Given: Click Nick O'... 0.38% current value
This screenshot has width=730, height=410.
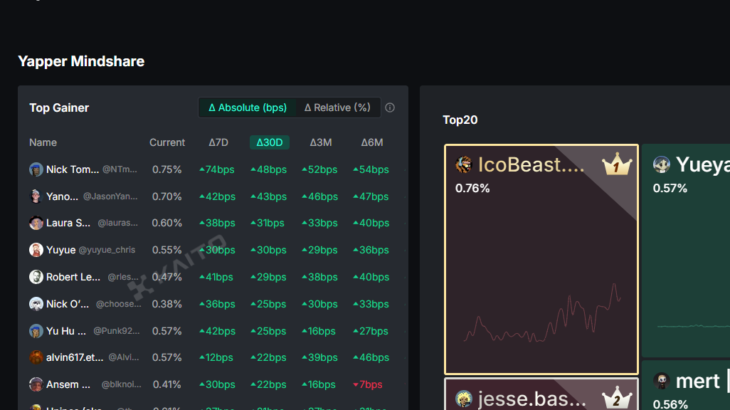Looking at the screenshot, I should 167,304.
